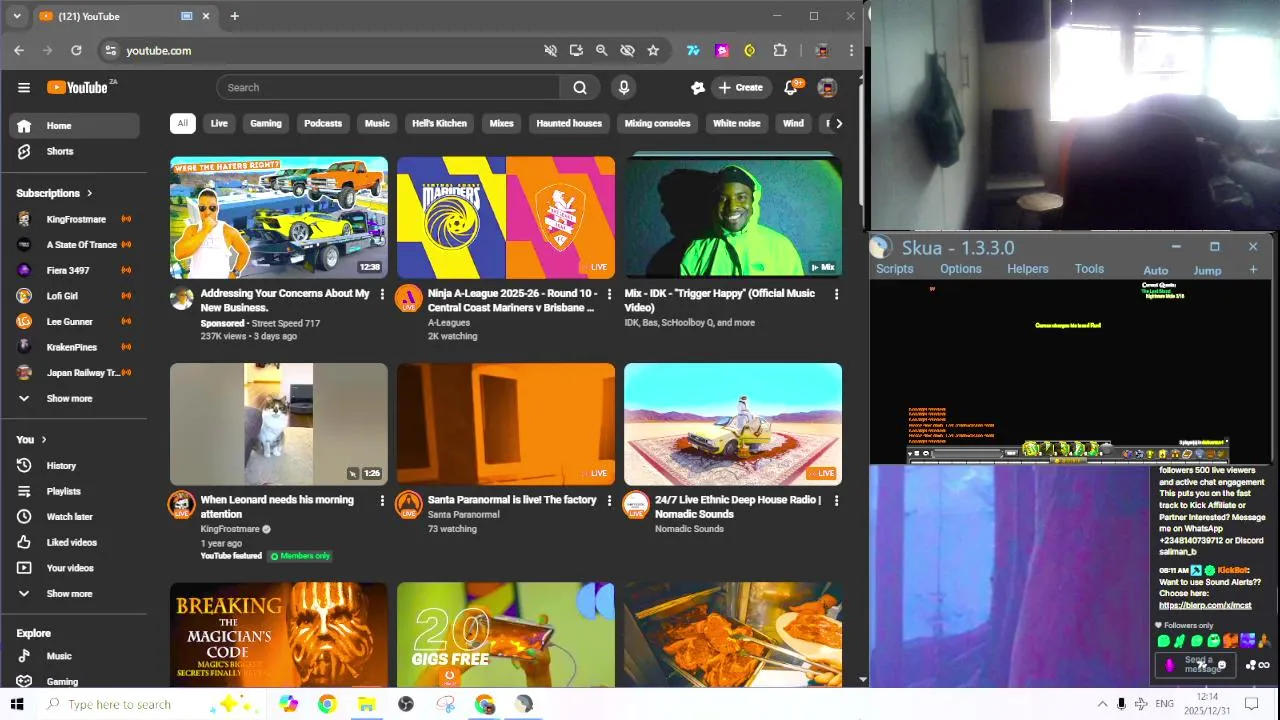This screenshot has height=720, width=1280.
Task: Click the site information icon in address bar
Action: click(x=110, y=50)
